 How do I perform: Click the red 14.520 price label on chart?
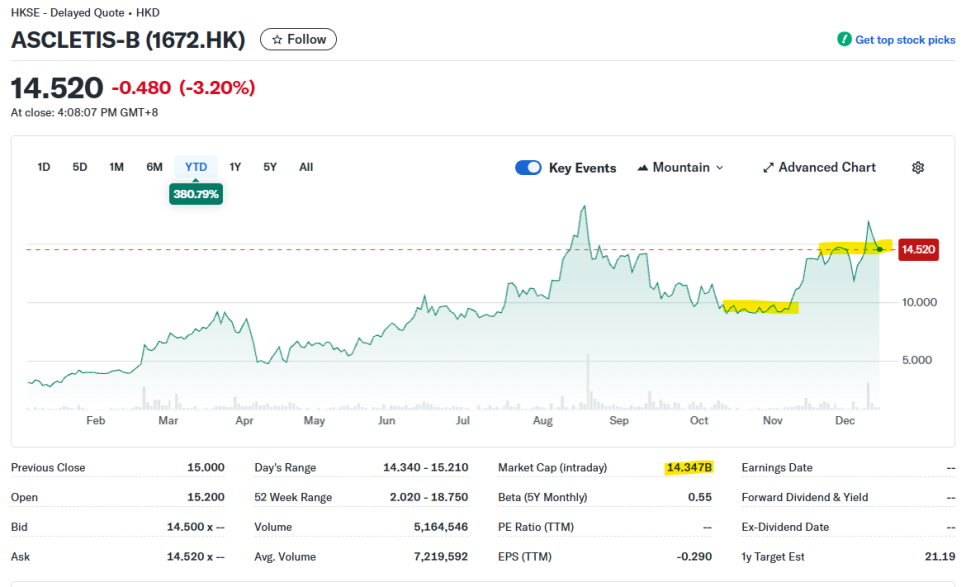(x=917, y=249)
